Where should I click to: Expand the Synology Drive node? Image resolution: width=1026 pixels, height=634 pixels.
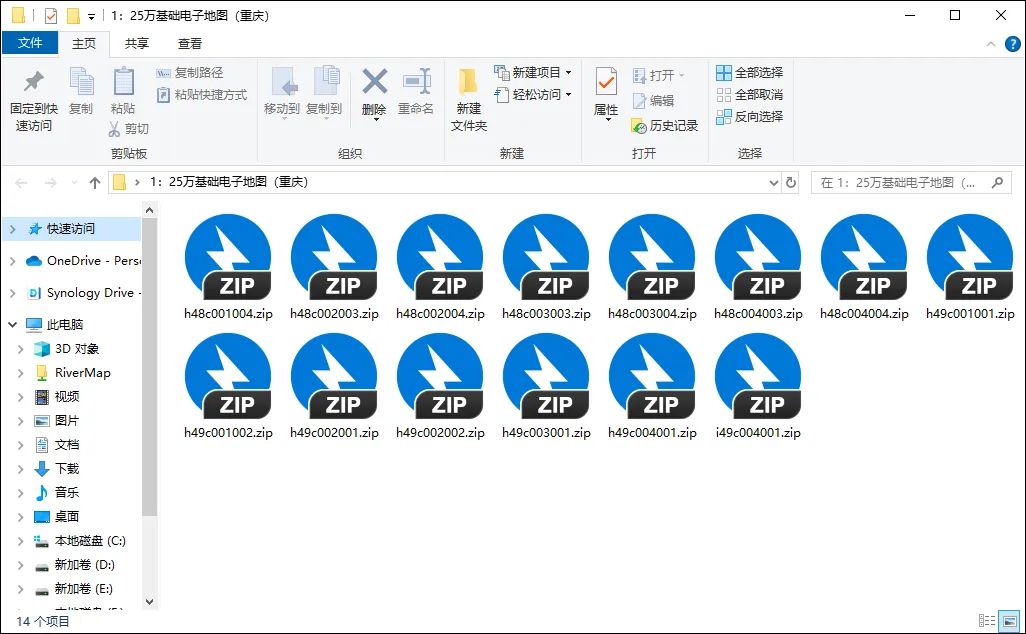pyautogui.click(x=12, y=293)
